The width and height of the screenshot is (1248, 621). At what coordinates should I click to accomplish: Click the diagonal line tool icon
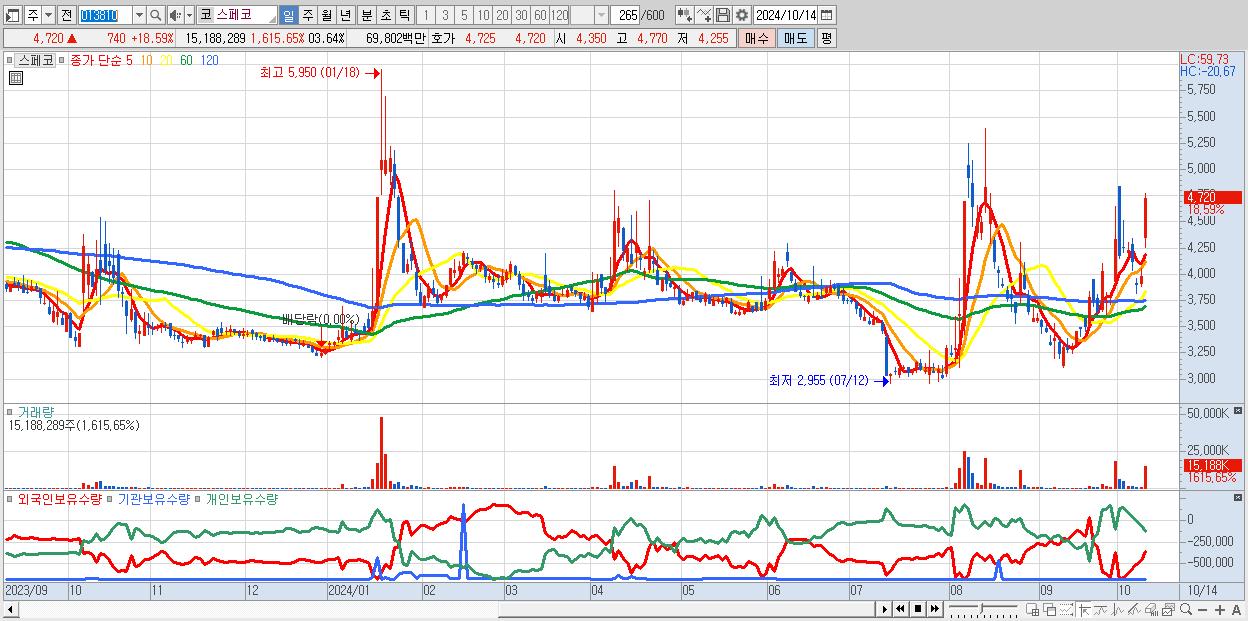pyautogui.click(x=1134, y=609)
